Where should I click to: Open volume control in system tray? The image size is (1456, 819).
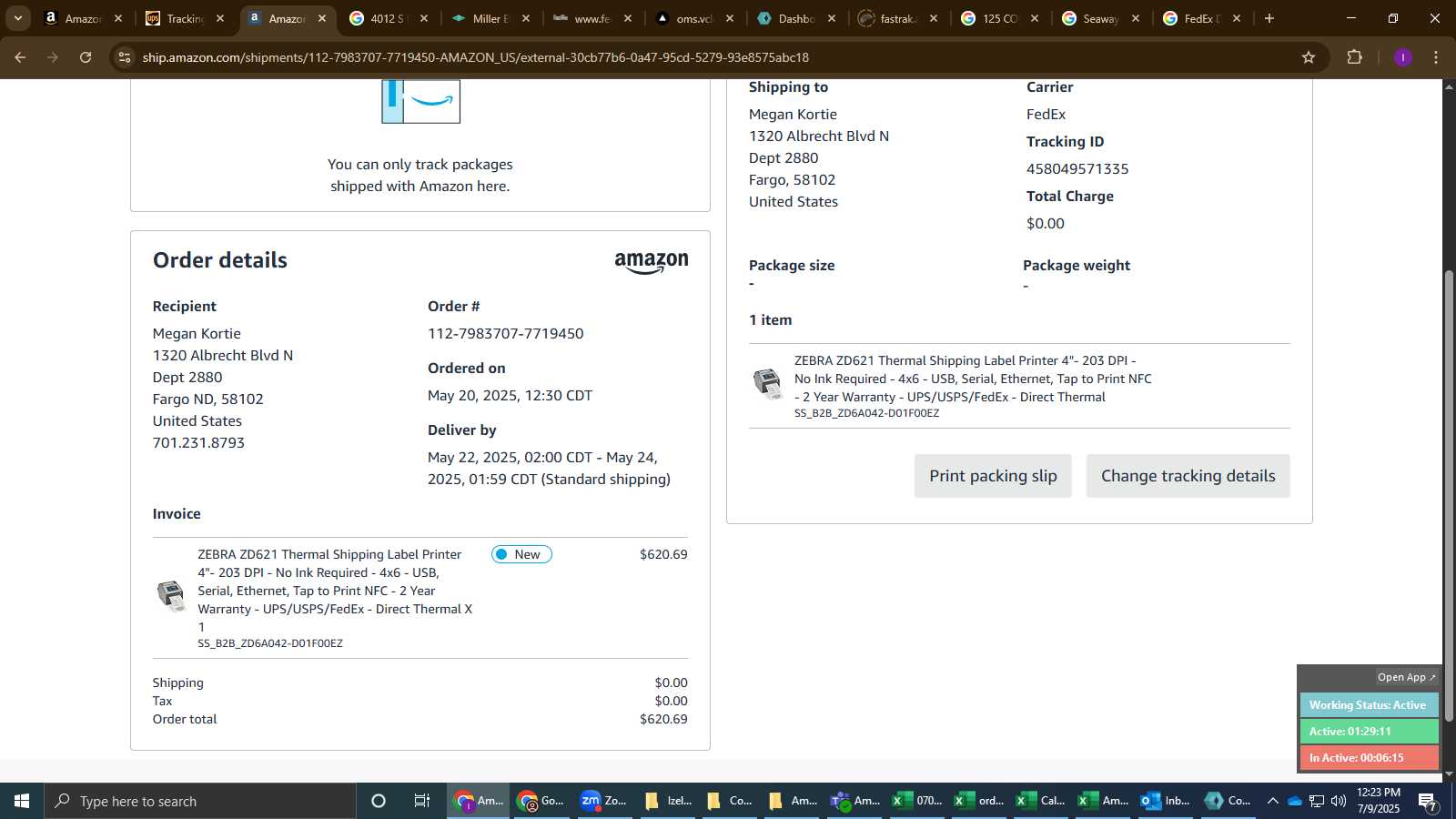[1339, 801]
